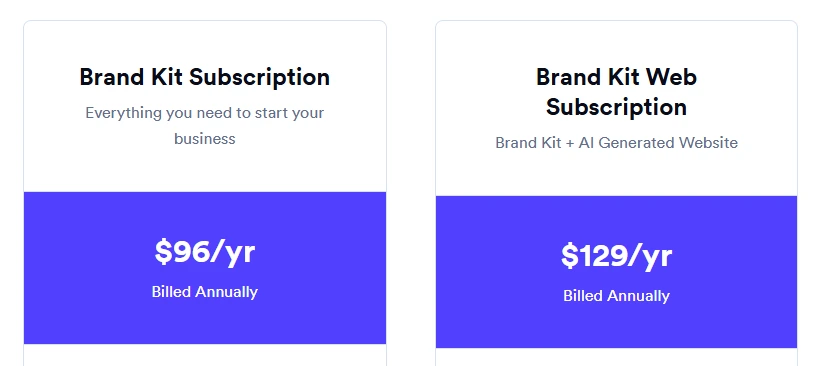
Task: Click the $129/yr price text
Action: pyautogui.click(x=616, y=256)
